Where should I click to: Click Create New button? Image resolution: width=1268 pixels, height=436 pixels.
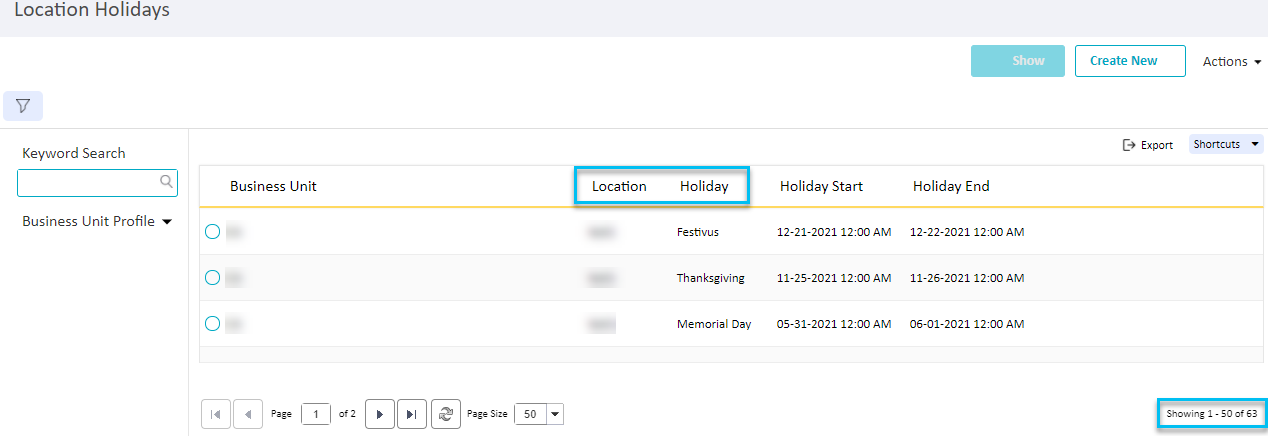(1130, 61)
